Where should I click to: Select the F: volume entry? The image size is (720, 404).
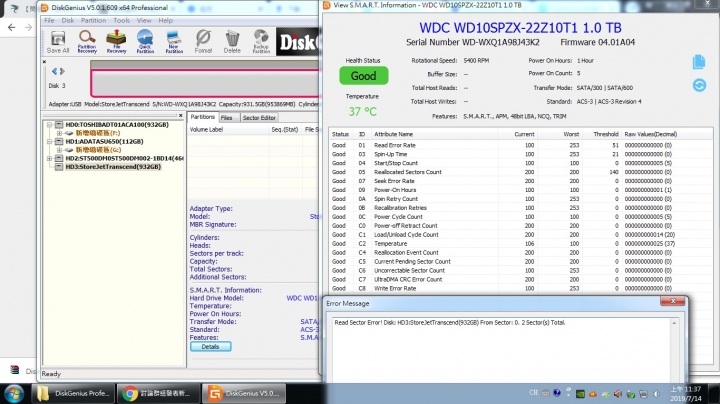coord(98,133)
